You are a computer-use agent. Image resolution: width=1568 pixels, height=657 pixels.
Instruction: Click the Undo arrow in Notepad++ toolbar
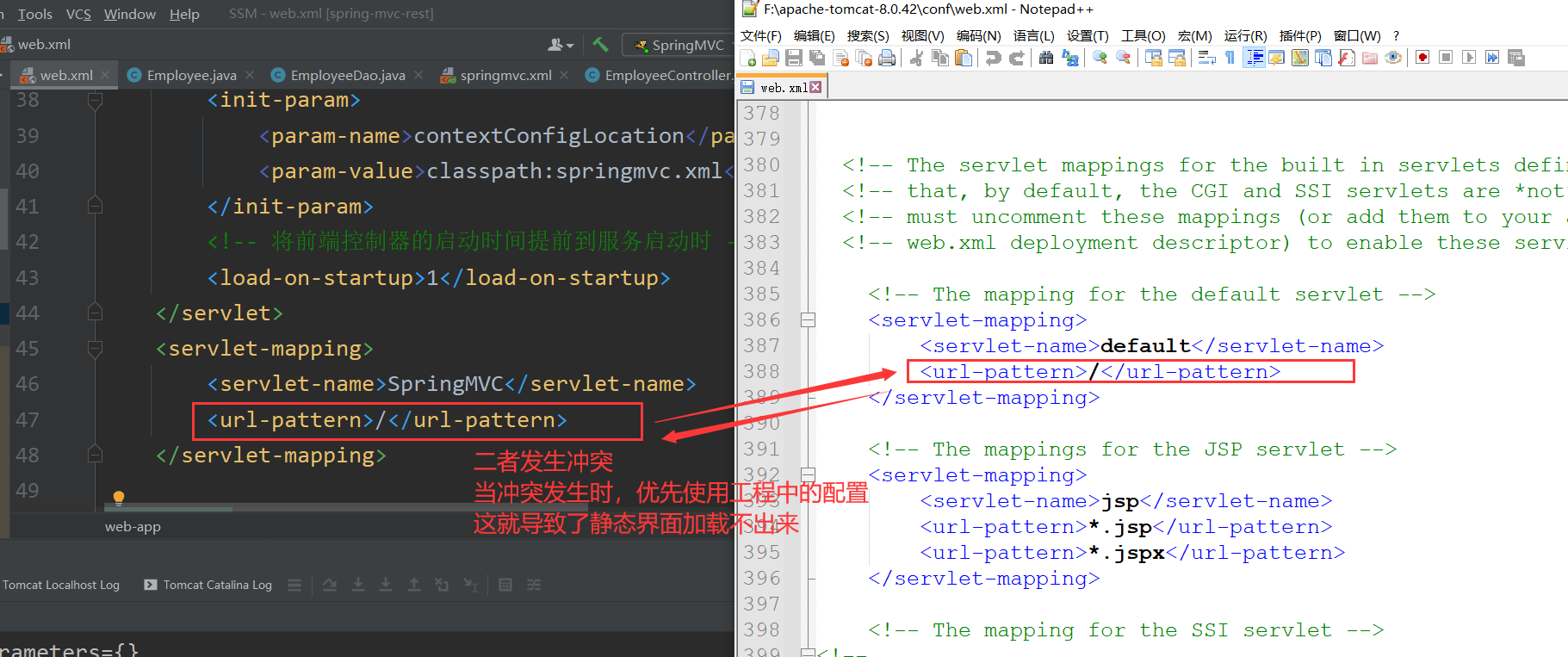pos(994,58)
